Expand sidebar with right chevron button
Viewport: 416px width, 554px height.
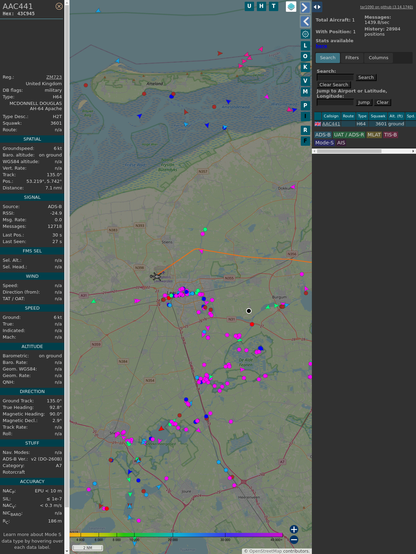305,7
